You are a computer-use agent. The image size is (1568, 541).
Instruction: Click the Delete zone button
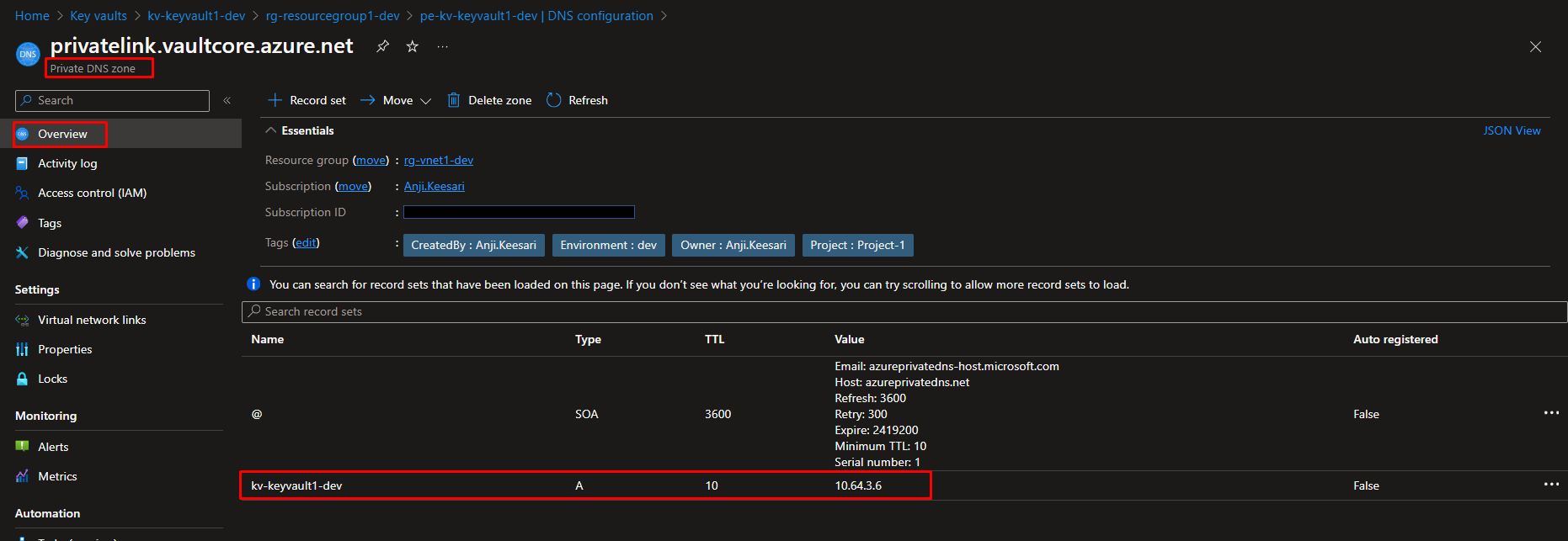[489, 100]
